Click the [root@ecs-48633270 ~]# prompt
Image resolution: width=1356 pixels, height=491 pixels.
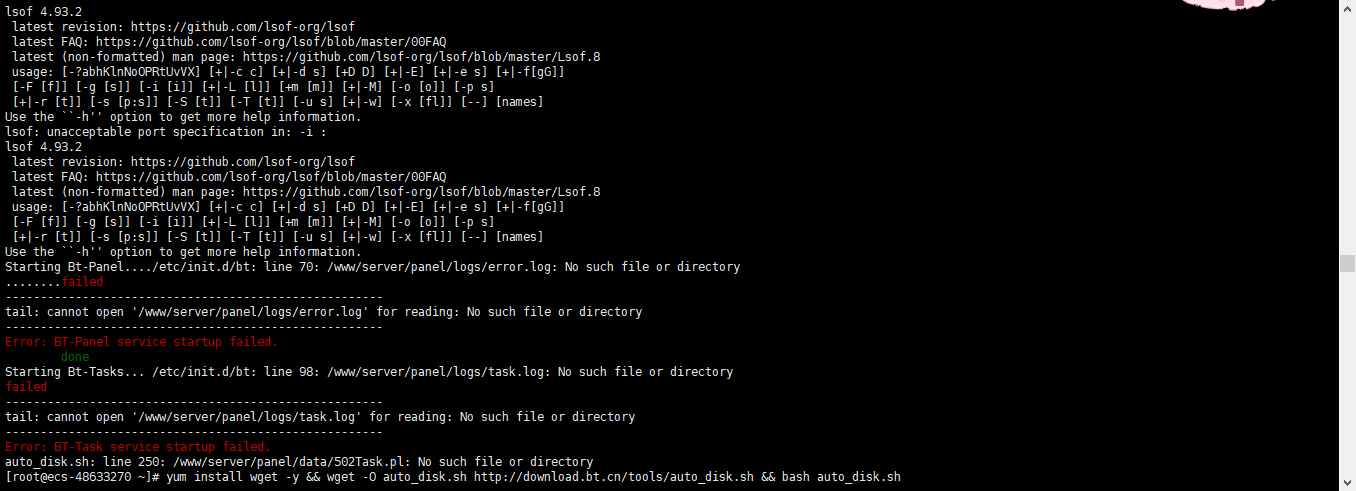pyautogui.click(x=83, y=477)
